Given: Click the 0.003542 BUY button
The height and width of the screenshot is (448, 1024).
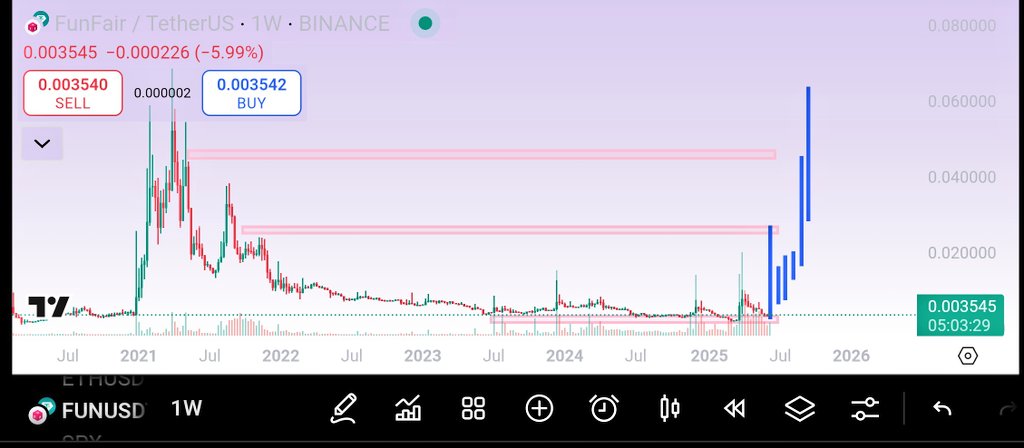Looking at the screenshot, I should pyautogui.click(x=251, y=93).
